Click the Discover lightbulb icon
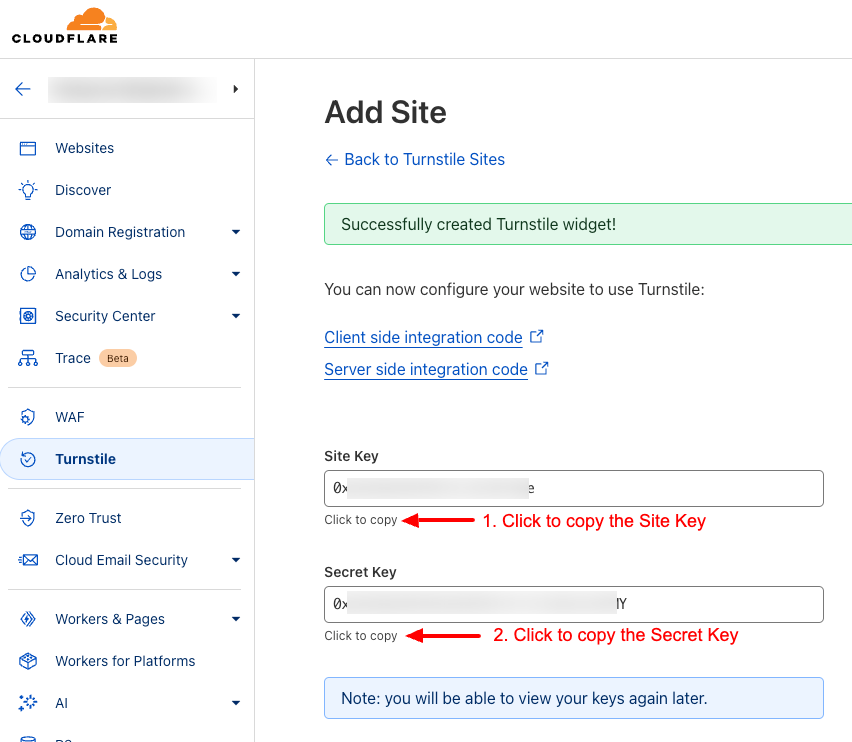The height and width of the screenshot is (742, 852). point(28,190)
